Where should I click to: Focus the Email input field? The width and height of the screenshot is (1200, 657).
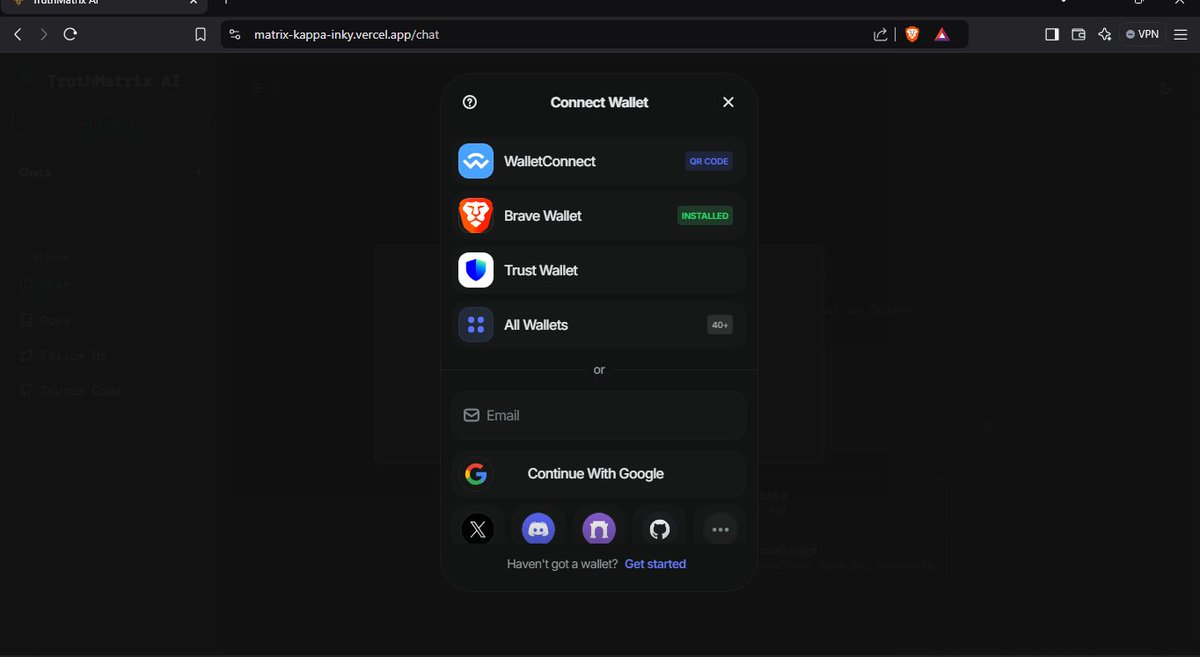click(x=599, y=415)
